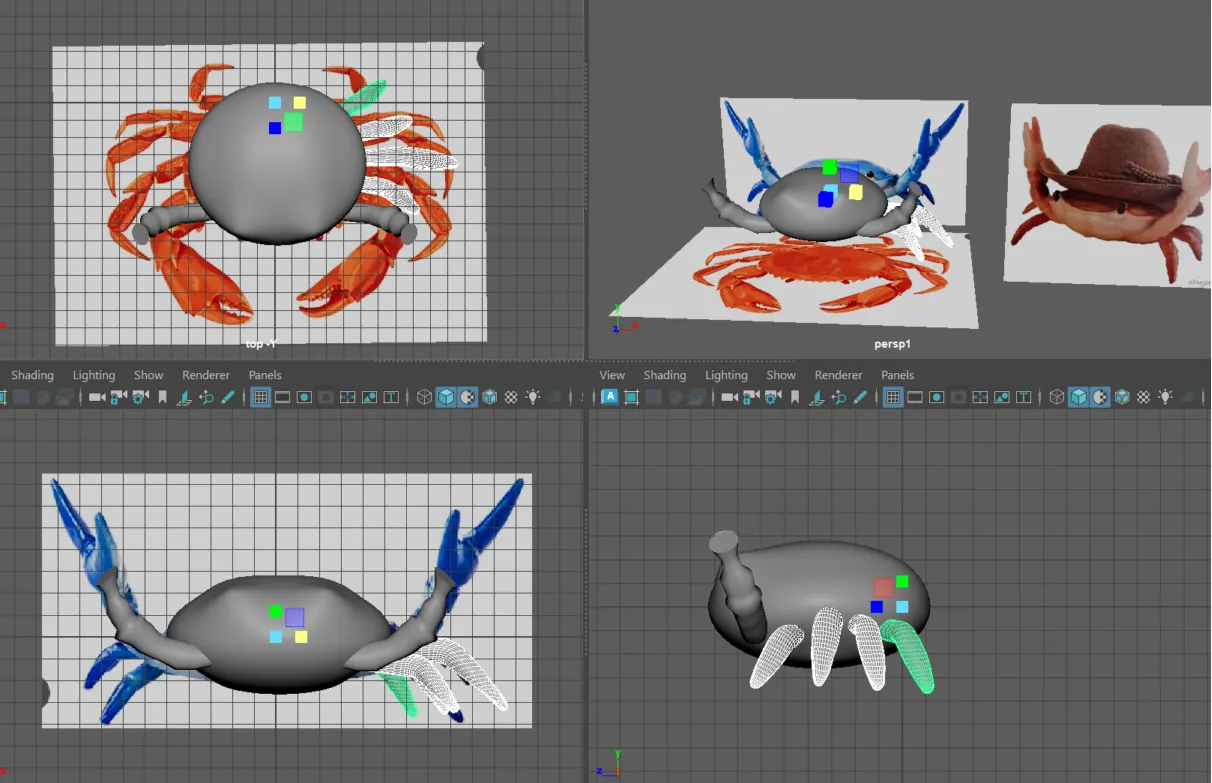Open Lighting menu of front-view panel
1212x783 pixels.
[94, 375]
